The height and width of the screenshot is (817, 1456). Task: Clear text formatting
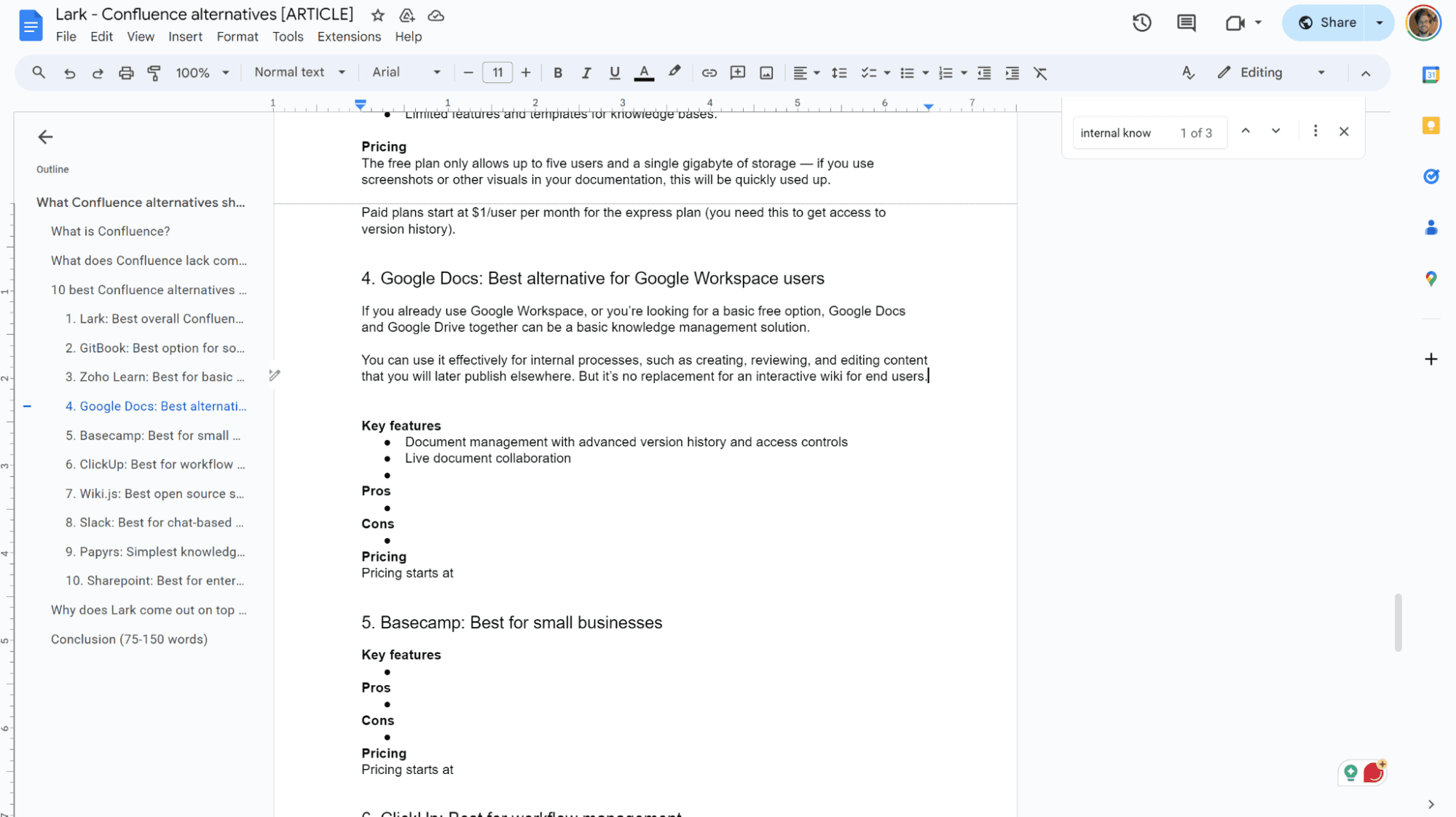1040,73
